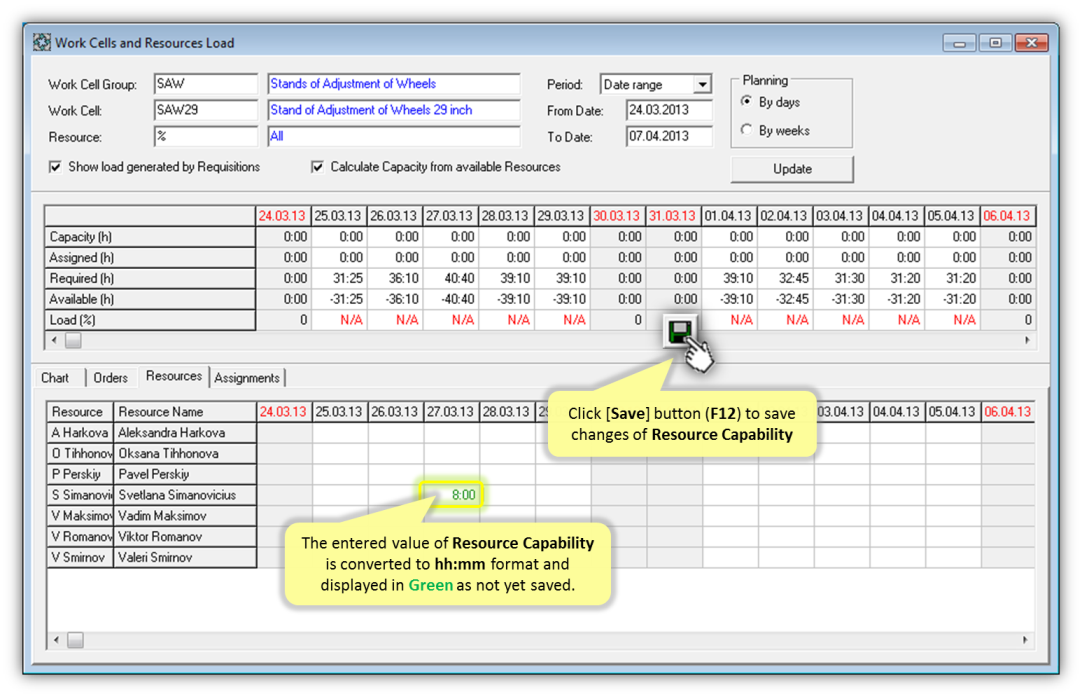Click the 24.03.13 column header in upper grid
The height and width of the screenshot is (697, 1082).
point(282,216)
